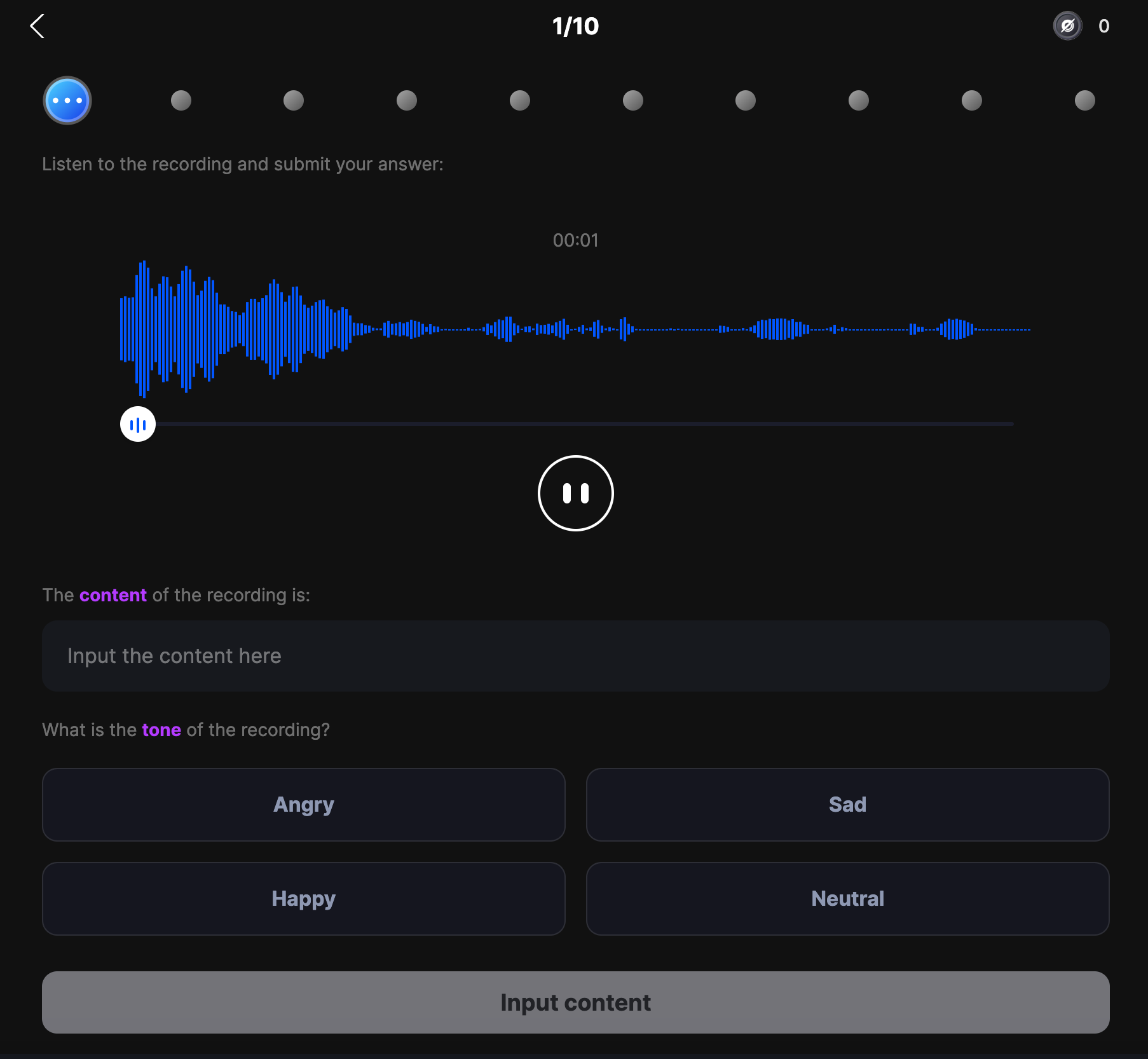This screenshot has height=1059, width=1148.
Task: Click the current blue step indicator
Action: [x=67, y=100]
